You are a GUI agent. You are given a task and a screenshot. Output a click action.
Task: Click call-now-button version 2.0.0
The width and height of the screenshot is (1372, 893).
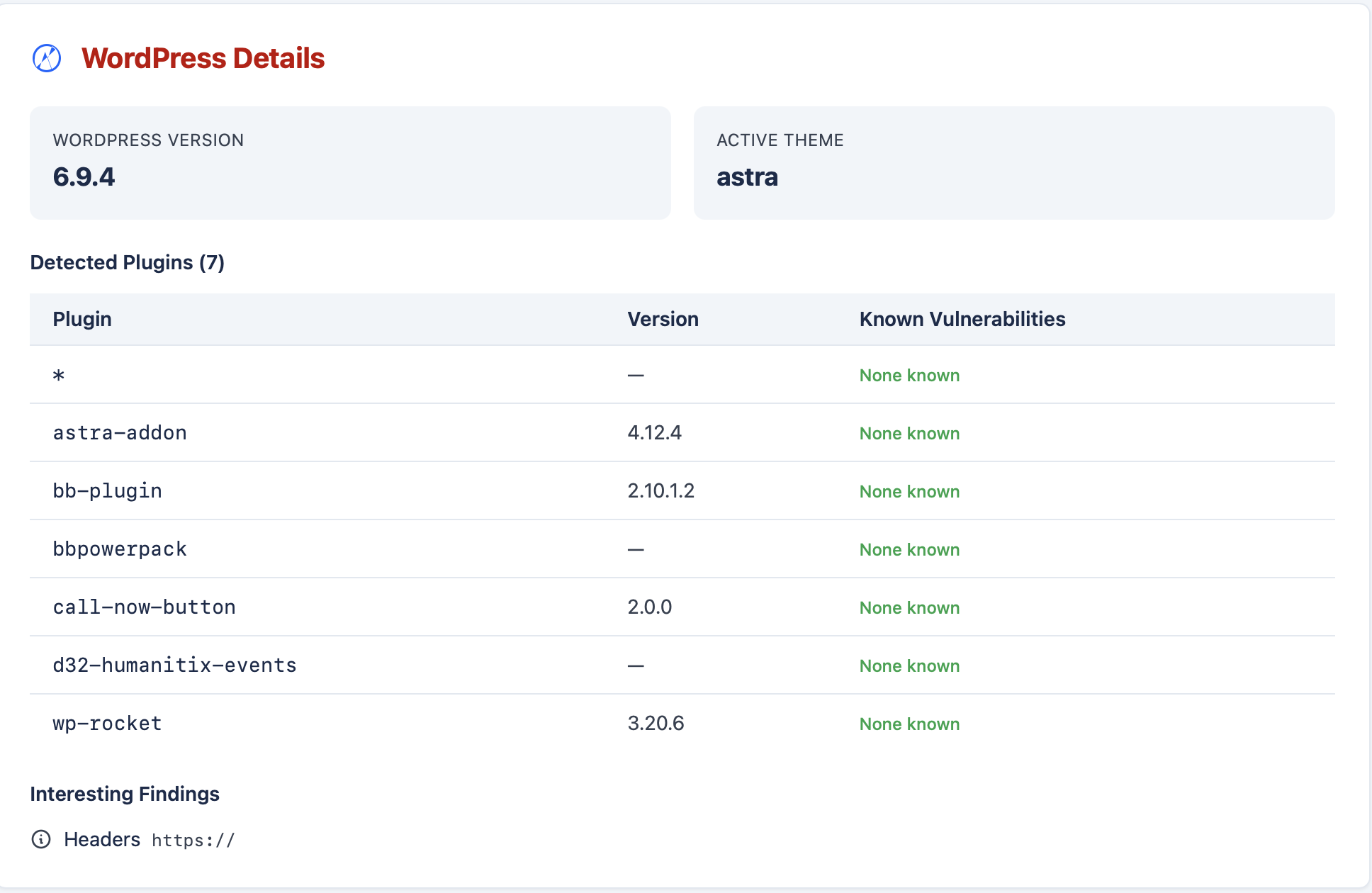coord(650,607)
